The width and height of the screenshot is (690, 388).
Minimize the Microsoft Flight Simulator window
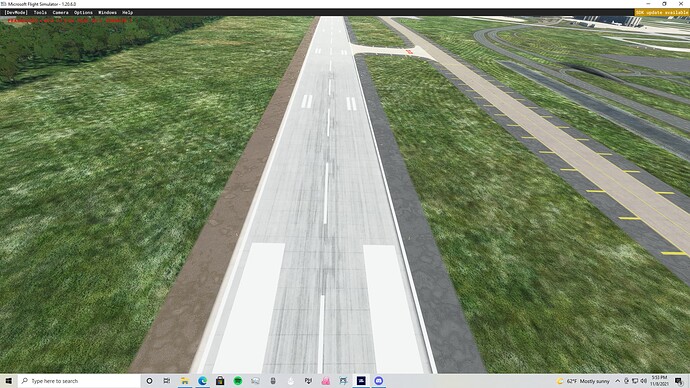[649, 4]
